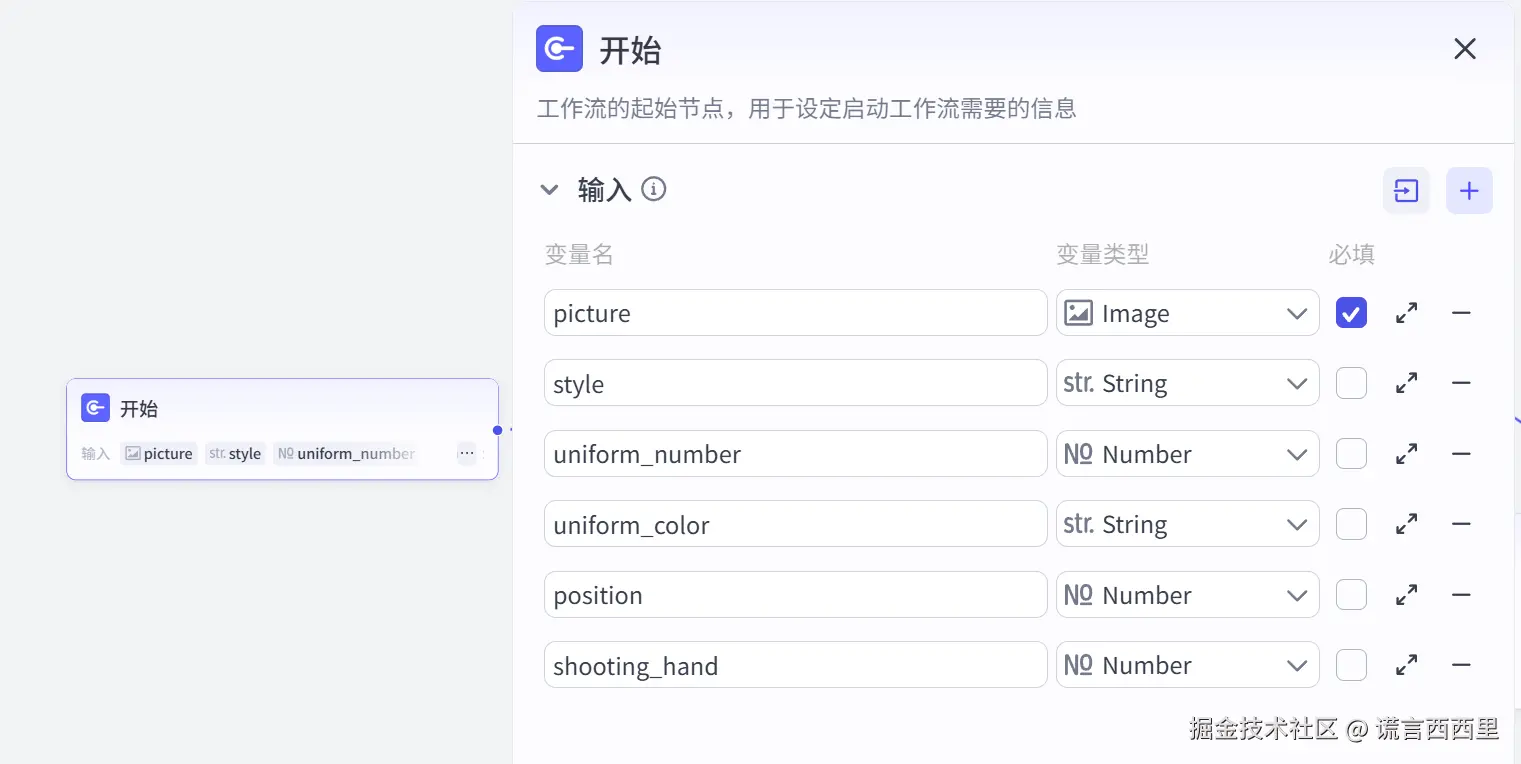Screen dimensions: 1521x764
Task: Remove the uniform_number variable row
Action: (1461, 454)
